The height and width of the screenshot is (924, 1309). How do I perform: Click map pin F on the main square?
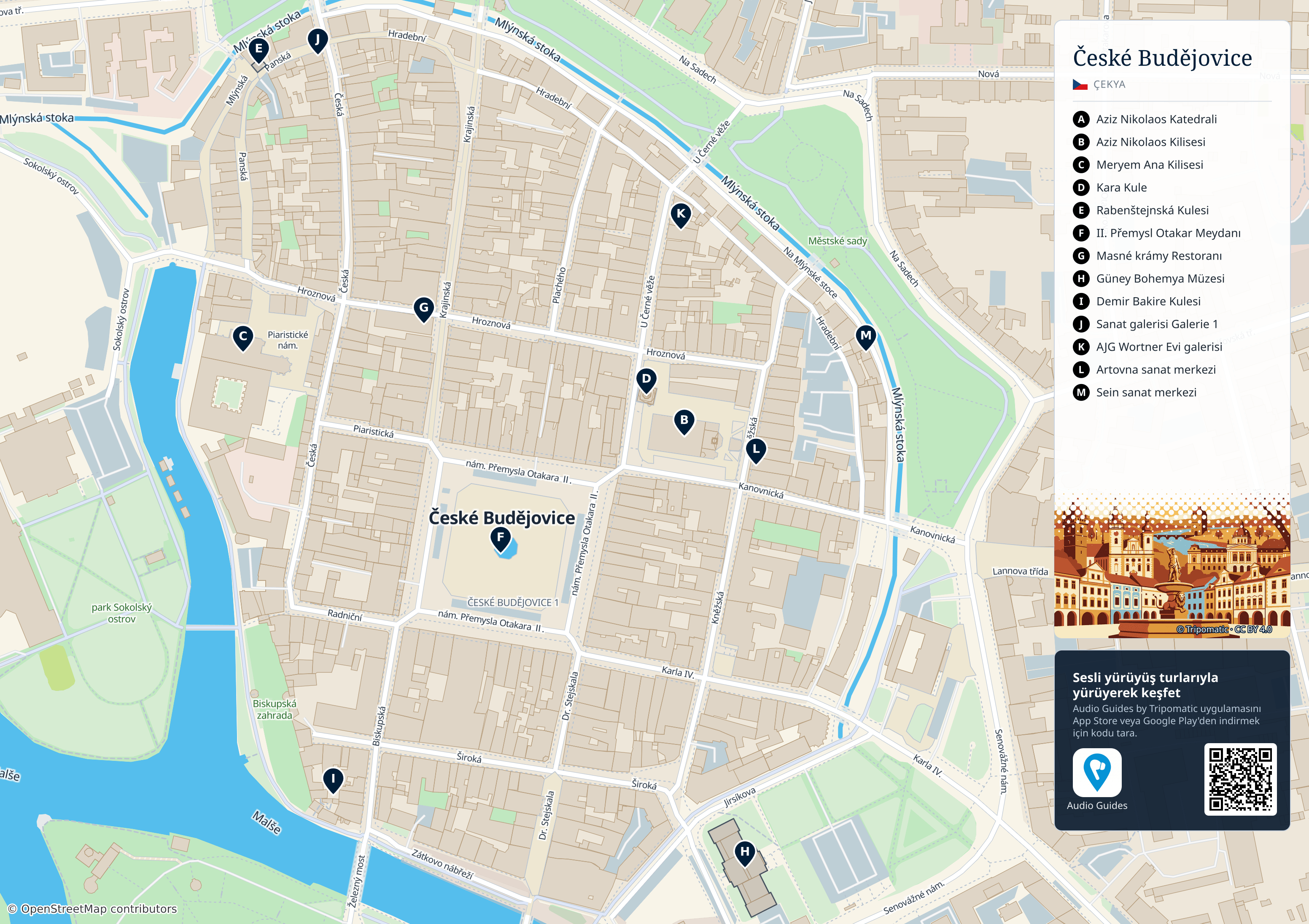[x=501, y=539]
